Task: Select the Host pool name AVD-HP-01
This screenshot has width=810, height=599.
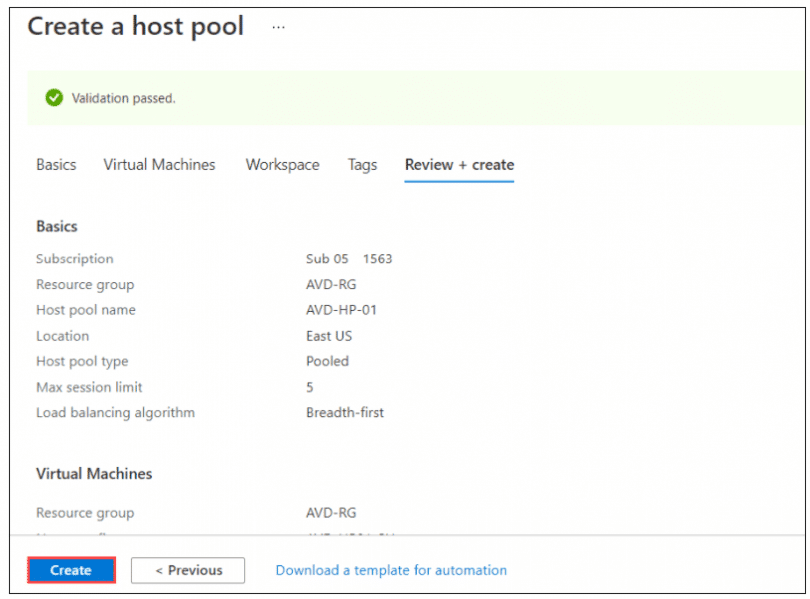Action: click(x=341, y=310)
